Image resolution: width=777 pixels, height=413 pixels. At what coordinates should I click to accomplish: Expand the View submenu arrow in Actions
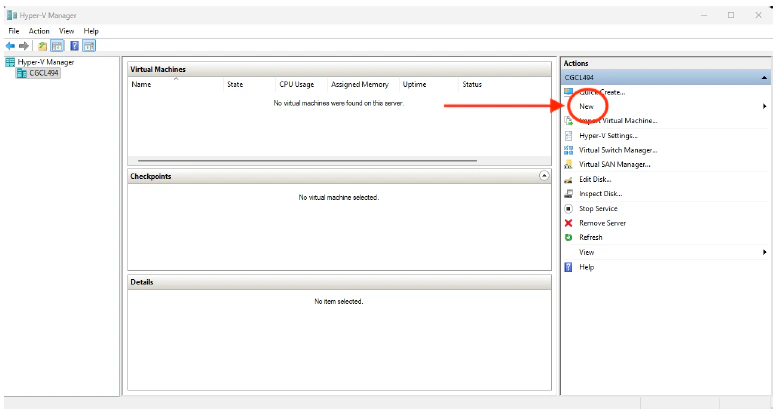[765, 252]
